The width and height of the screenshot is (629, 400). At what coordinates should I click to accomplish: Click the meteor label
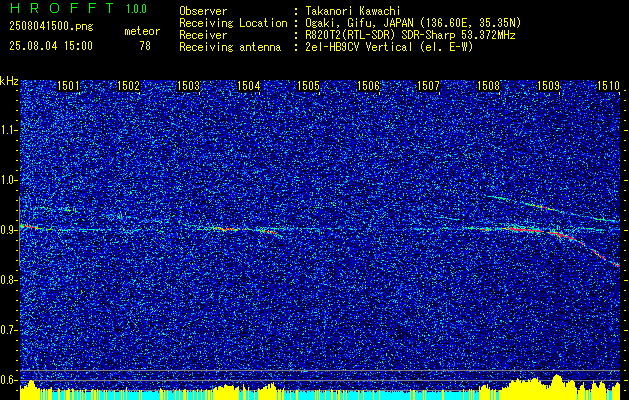pyautogui.click(x=142, y=31)
